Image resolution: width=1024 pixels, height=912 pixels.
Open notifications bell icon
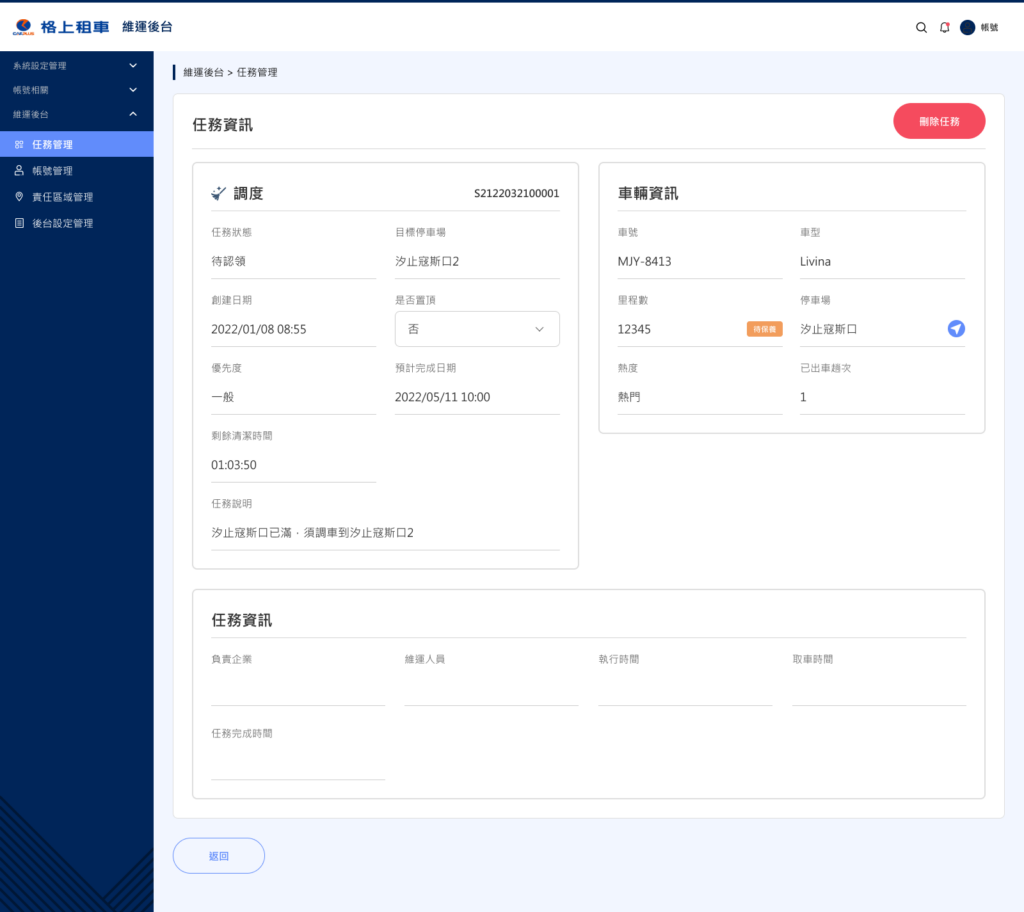945,28
